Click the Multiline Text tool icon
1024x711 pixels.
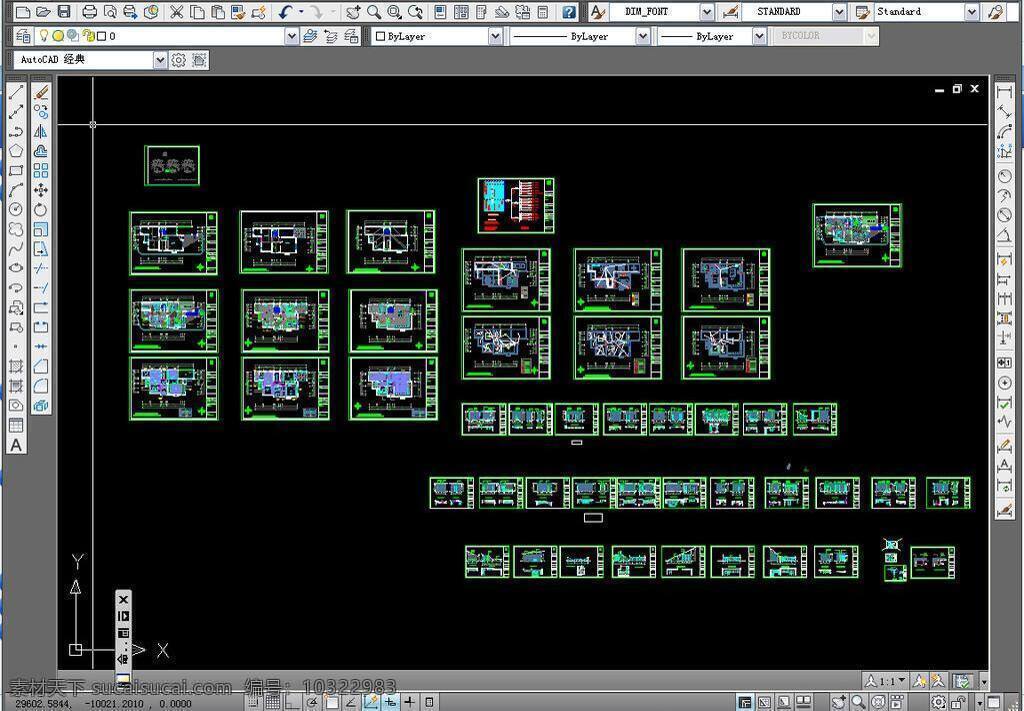coord(16,445)
